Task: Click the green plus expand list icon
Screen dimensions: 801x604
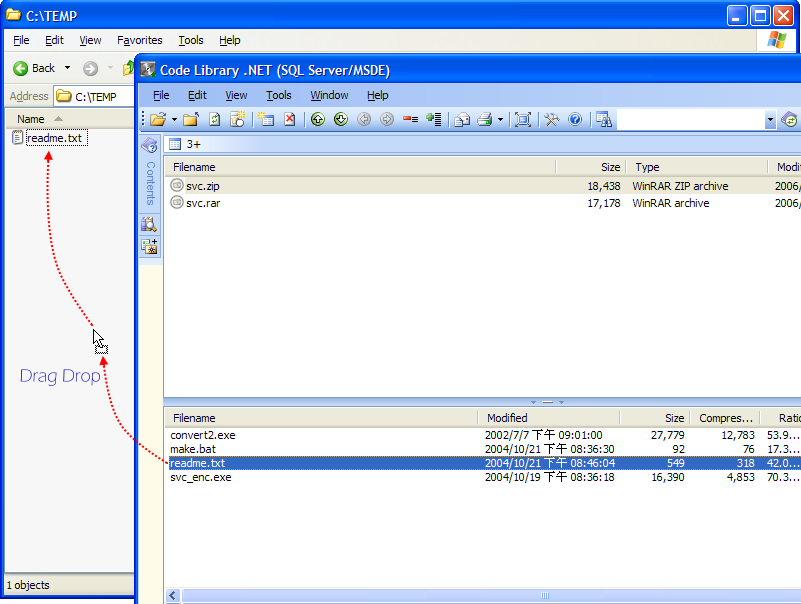Action: tap(434, 120)
